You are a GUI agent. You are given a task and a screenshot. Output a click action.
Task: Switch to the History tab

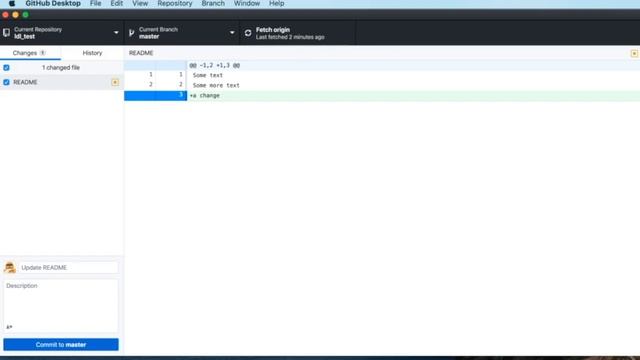pyautogui.click(x=92, y=53)
